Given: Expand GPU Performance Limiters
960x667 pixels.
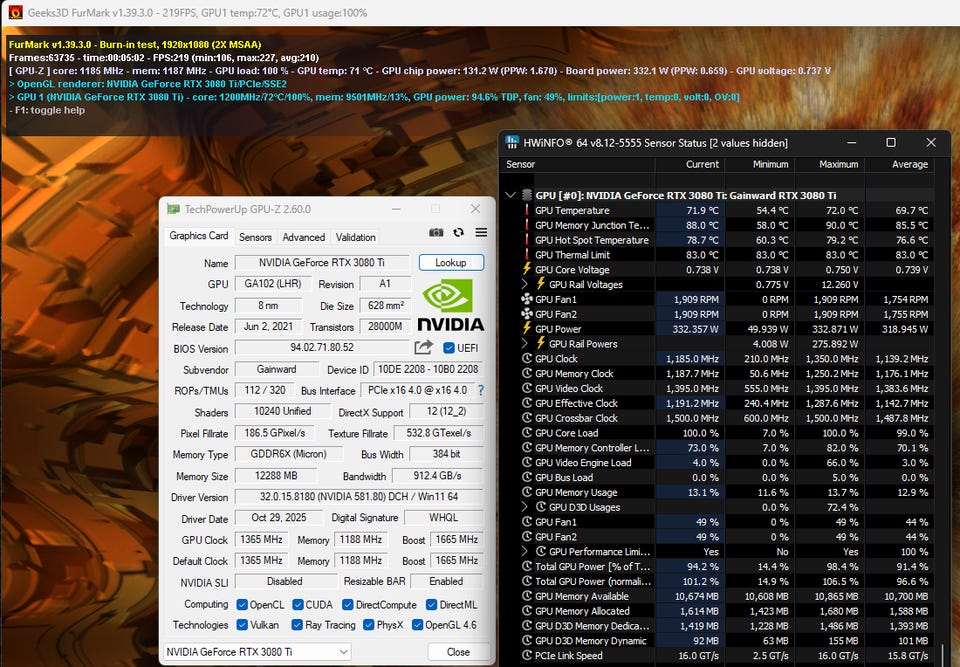Looking at the screenshot, I should pos(525,551).
